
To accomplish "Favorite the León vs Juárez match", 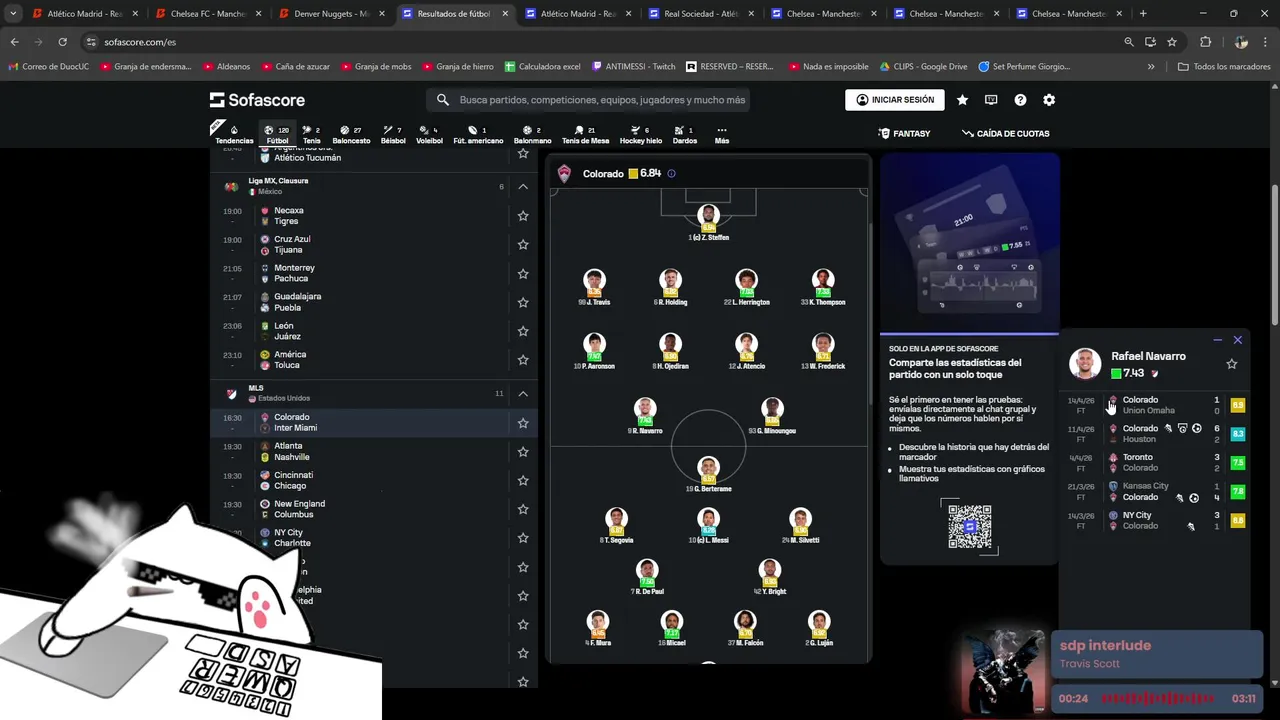I will point(523,331).
